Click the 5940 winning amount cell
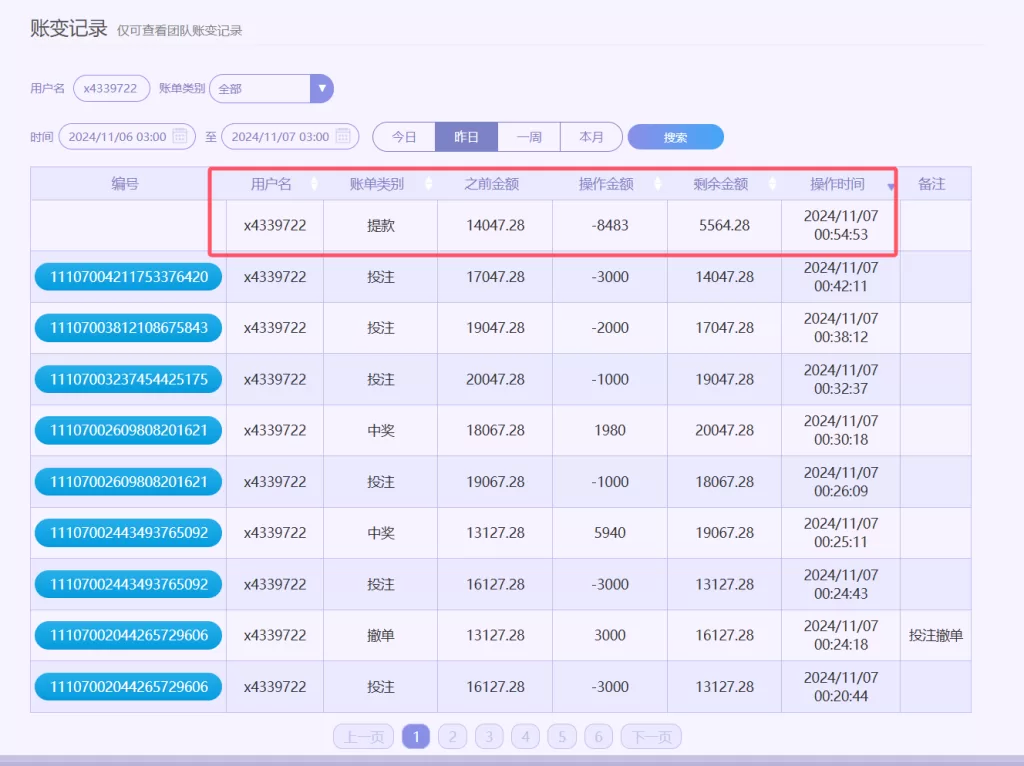The image size is (1024, 766). pyautogui.click(x=610, y=533)
